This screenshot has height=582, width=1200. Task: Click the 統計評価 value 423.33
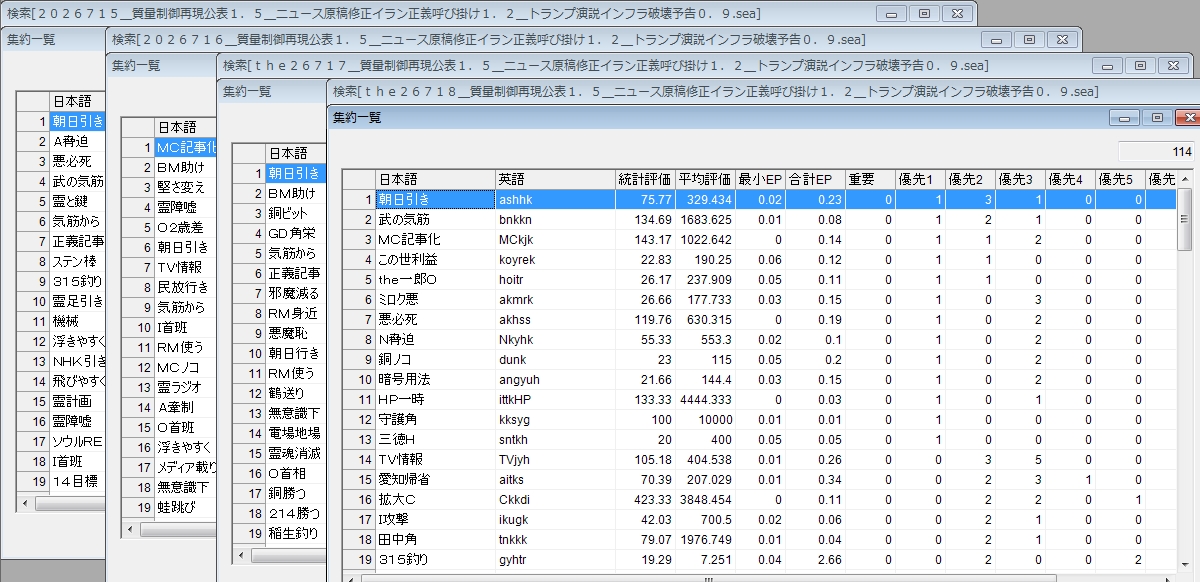click(x=652, y=499)
